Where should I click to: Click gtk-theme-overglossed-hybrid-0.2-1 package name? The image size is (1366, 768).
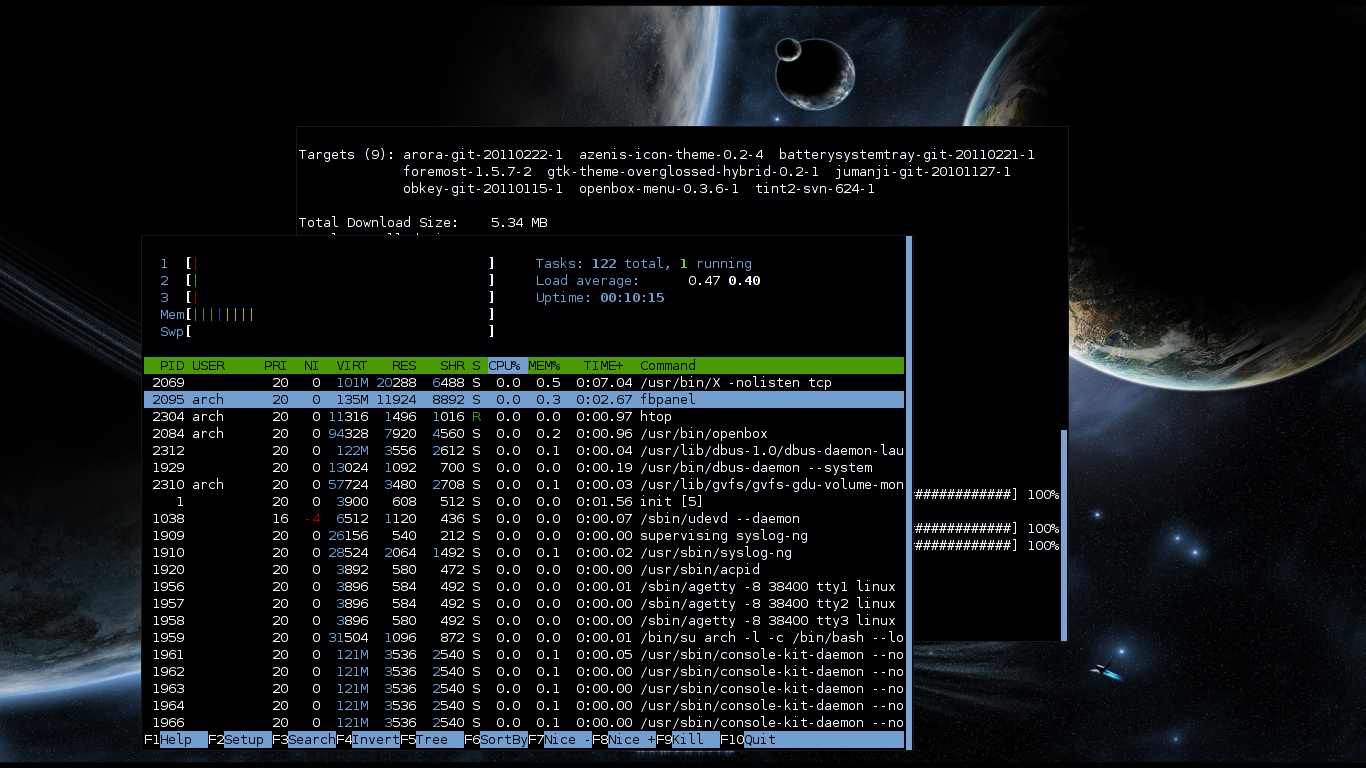683,172
